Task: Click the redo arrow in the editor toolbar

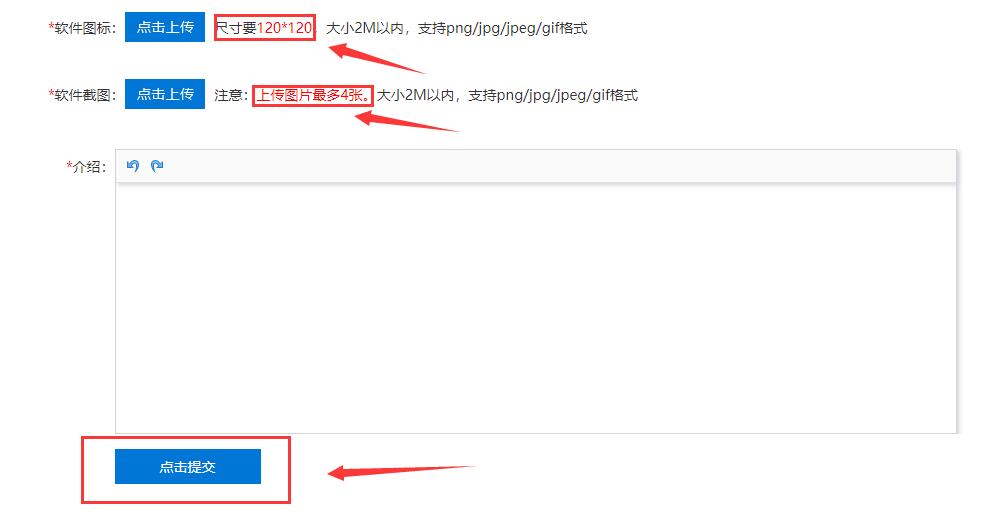Action: (157, 166)
